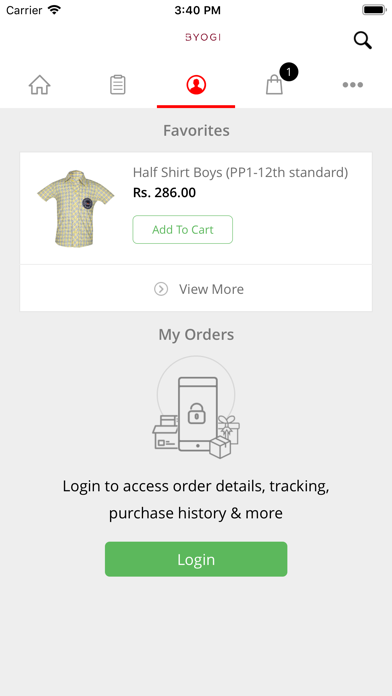Viewport: 392px width, 696px height.
Task: Open search with the magnifier icon
Action: pos(363,40)
